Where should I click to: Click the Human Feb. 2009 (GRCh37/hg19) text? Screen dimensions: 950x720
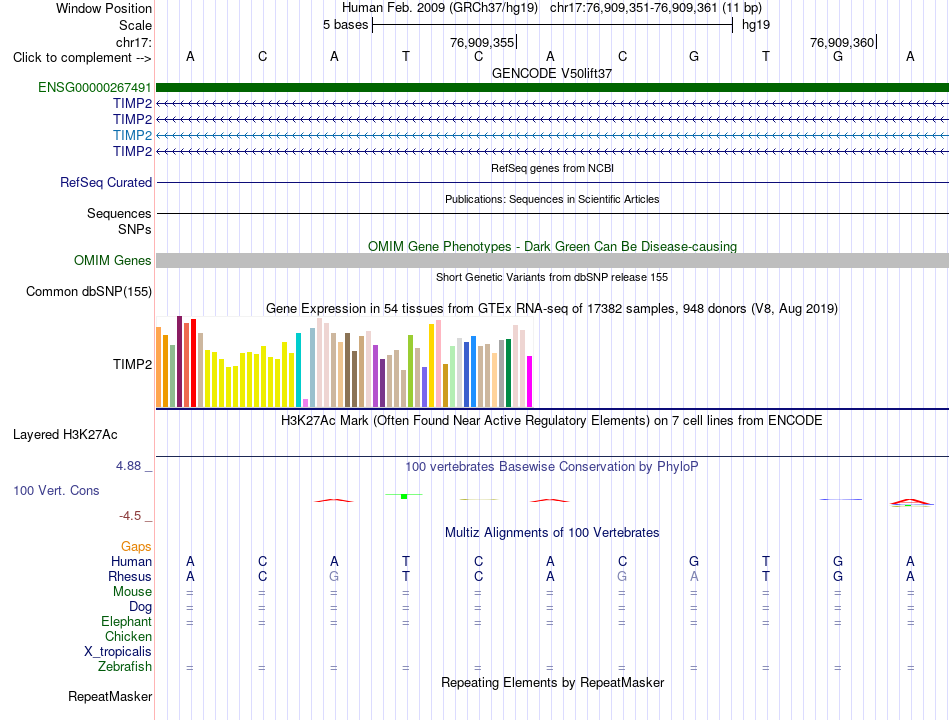[440, 8]
